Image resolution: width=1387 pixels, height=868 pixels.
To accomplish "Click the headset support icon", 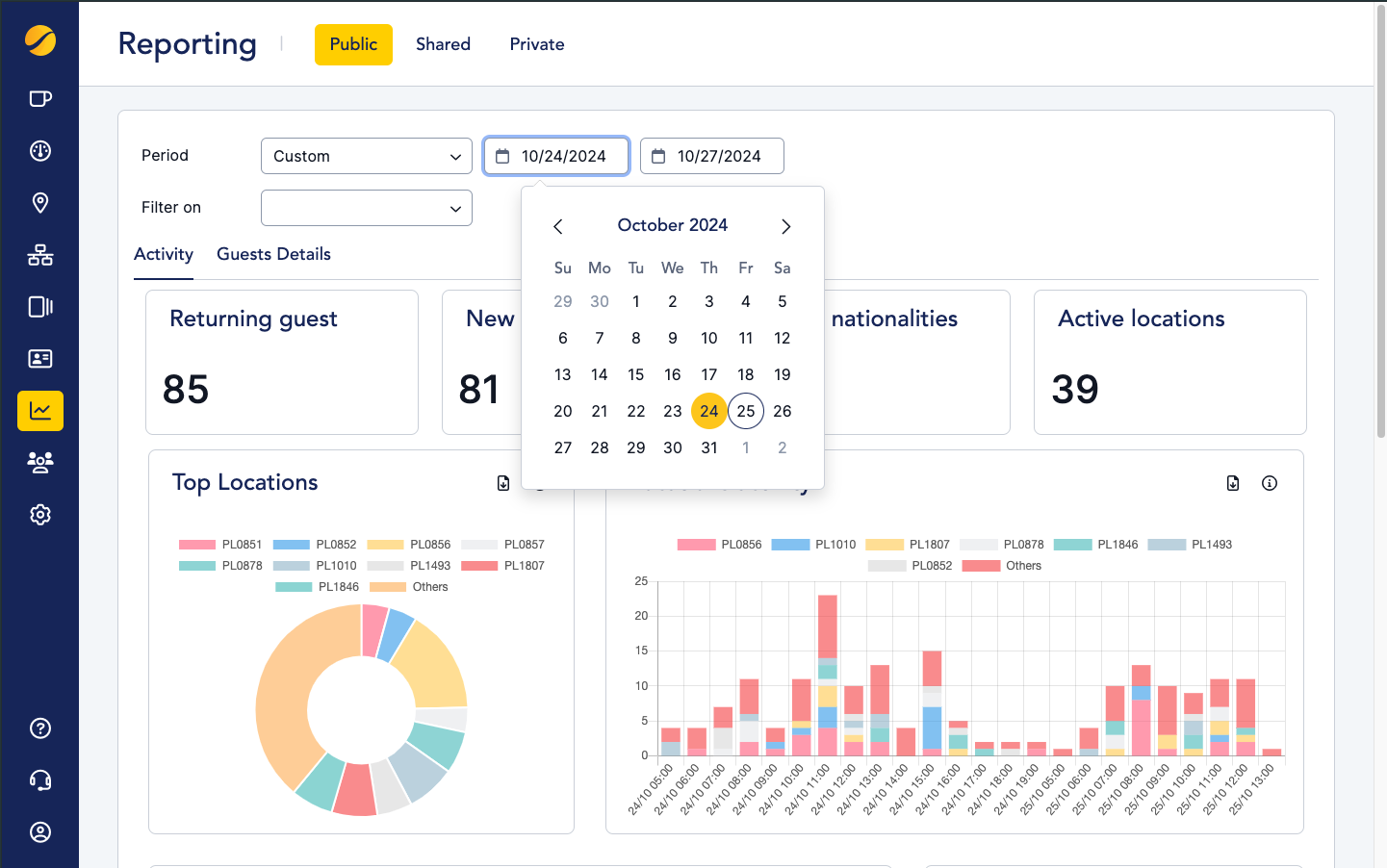I will click(x=39, y=780).
